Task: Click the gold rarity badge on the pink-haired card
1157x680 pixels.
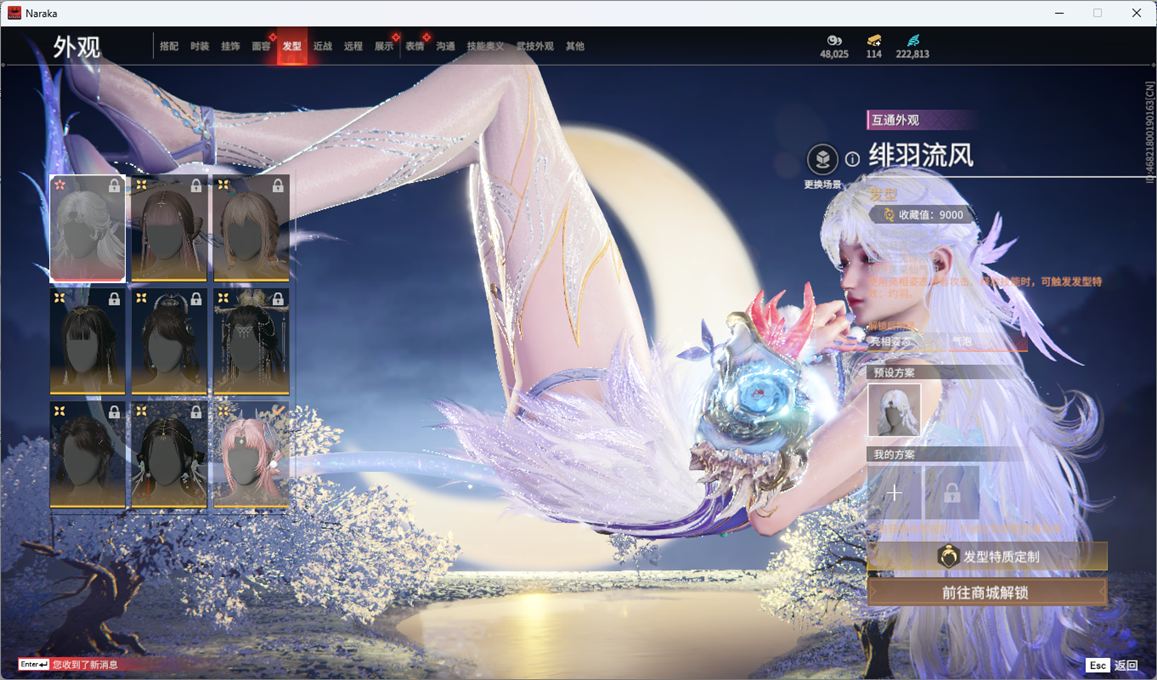Action: (223, 411)
